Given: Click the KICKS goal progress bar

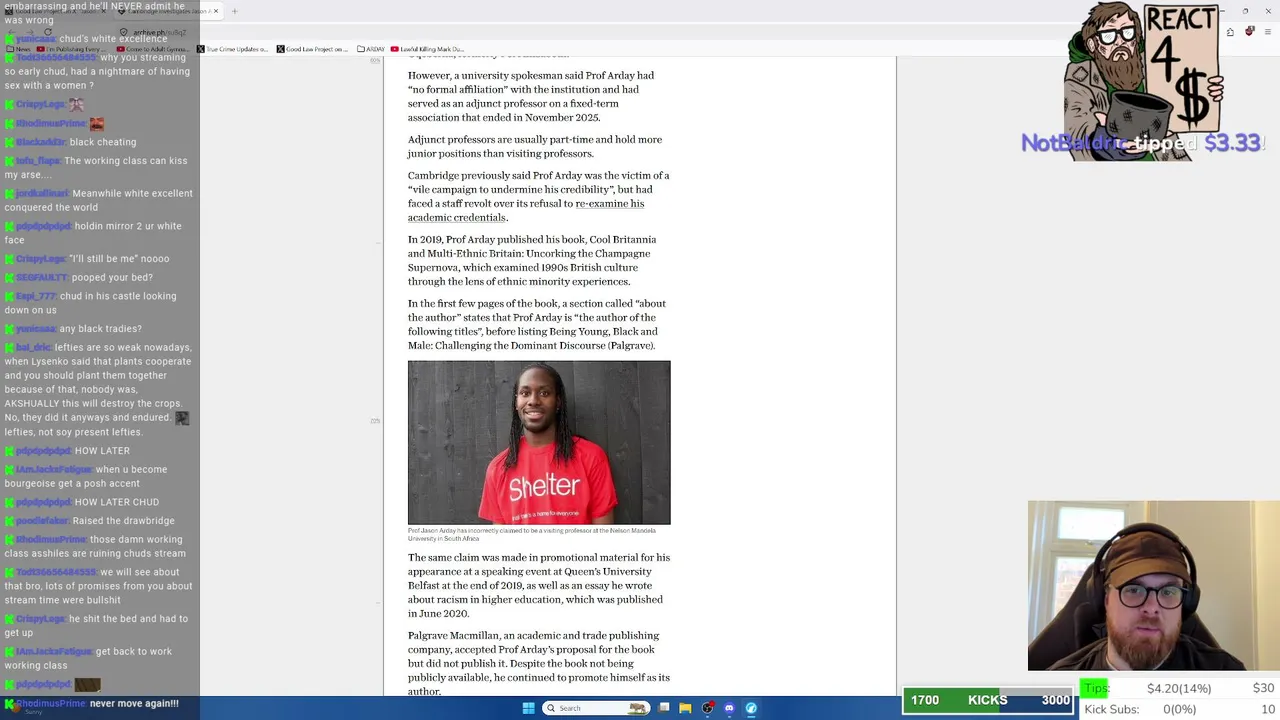Looking at the screenshot, I should tap(987, 700).
